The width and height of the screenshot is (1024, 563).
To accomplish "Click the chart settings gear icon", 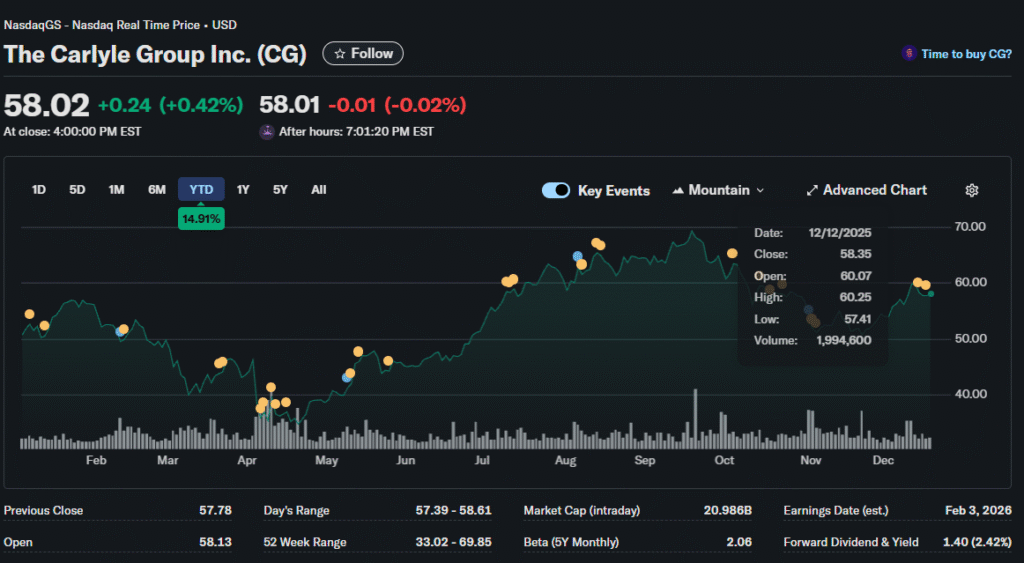I will (x=971, y=190).
